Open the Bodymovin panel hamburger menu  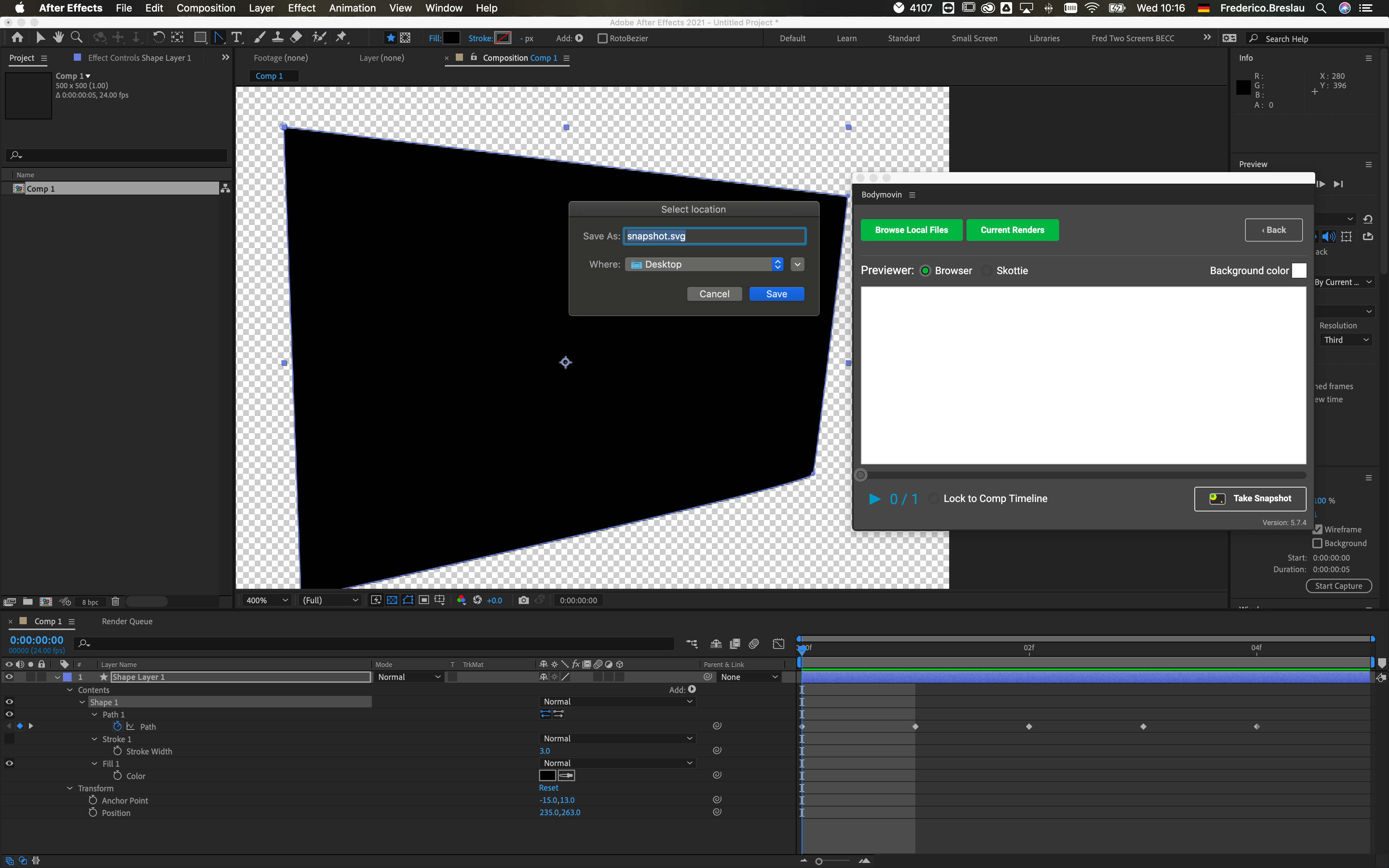(x=912, y=195)
